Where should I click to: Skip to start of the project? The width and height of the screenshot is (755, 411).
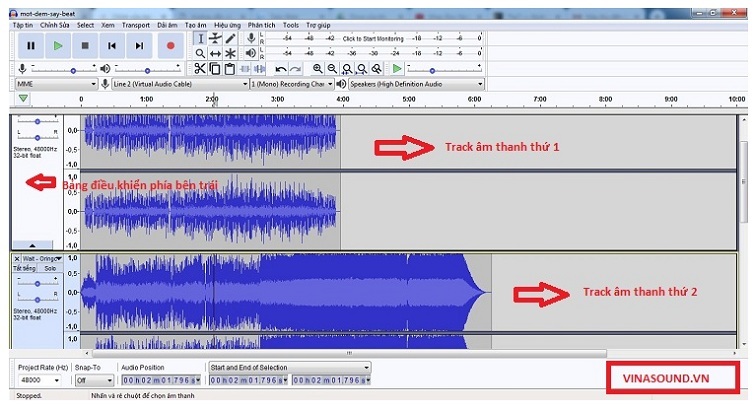(112, 46)
